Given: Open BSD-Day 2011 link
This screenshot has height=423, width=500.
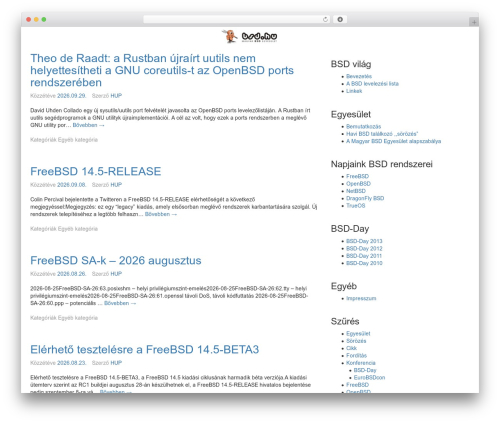Looking at the screenshot, I should (x=364, y=256).
